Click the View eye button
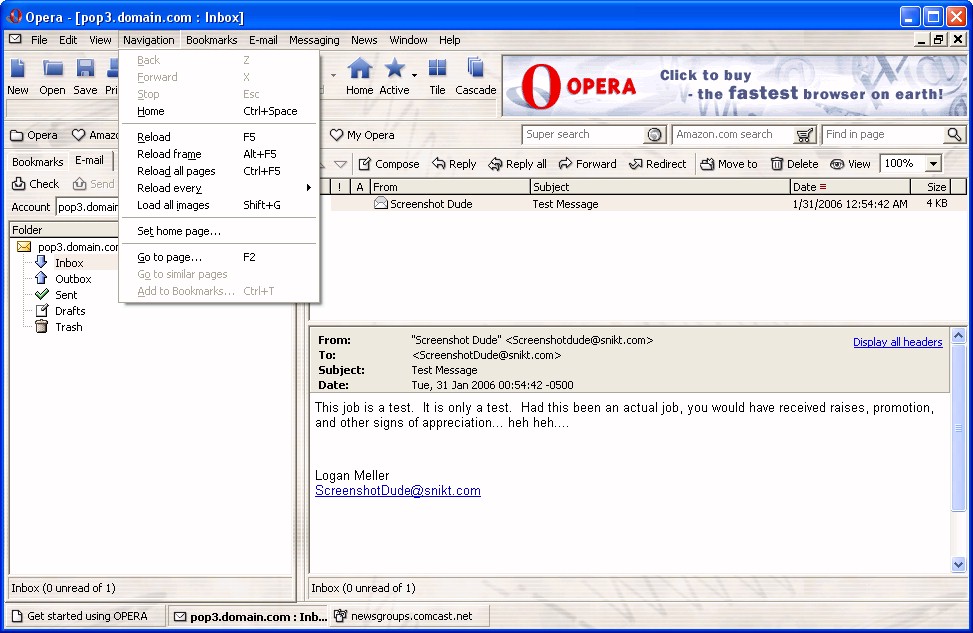973x633 pixels. tap(850, 164)
